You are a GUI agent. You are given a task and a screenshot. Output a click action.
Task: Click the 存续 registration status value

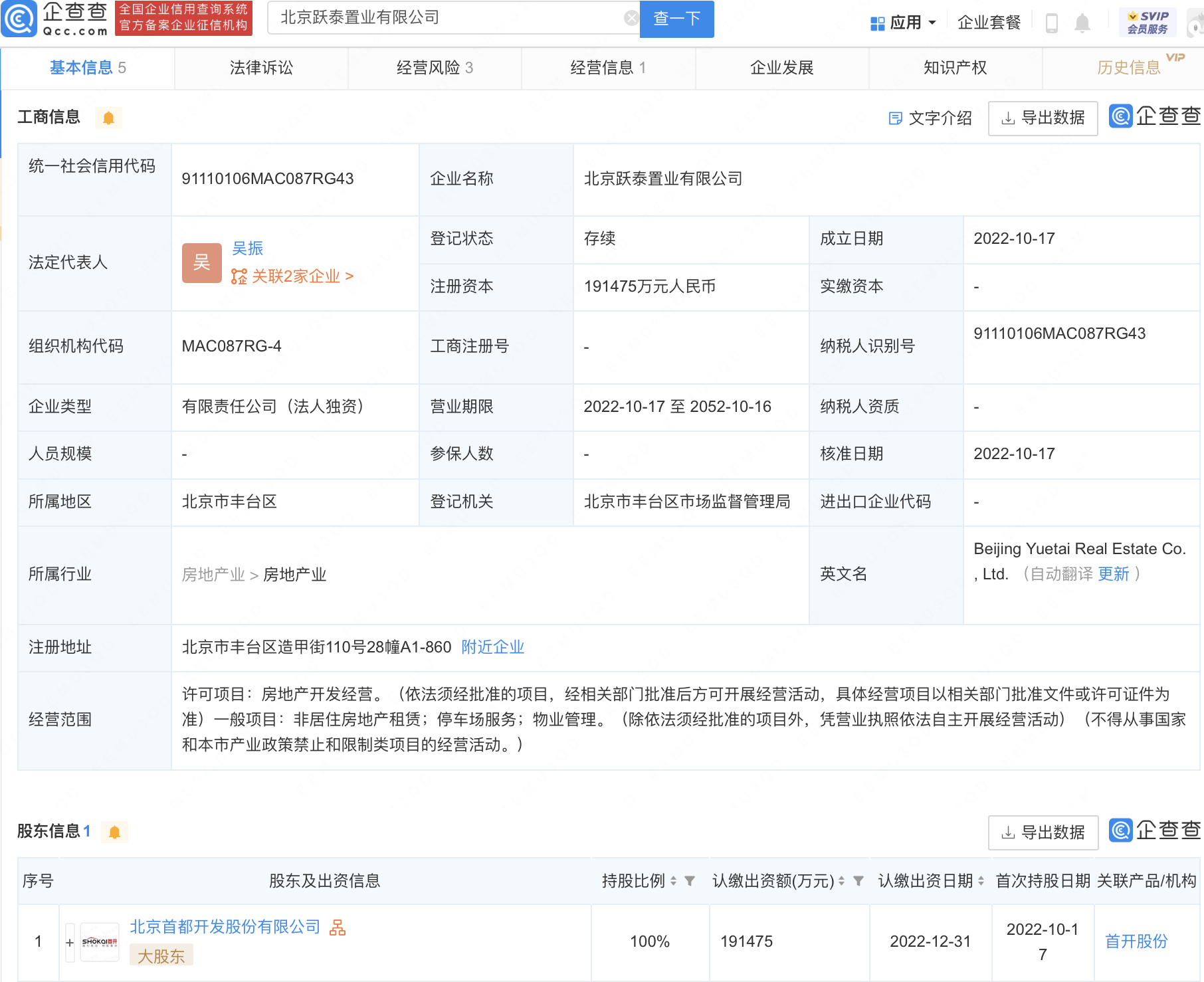click(599, 239)
